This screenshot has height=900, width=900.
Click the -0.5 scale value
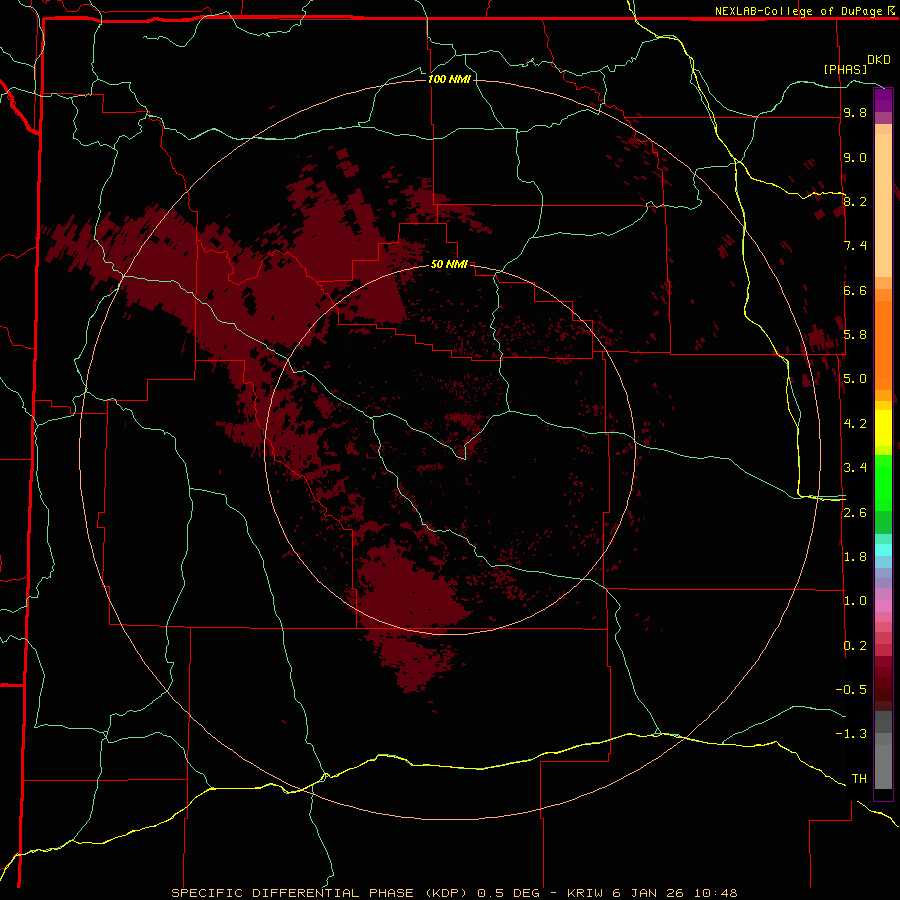coord(851,690)
